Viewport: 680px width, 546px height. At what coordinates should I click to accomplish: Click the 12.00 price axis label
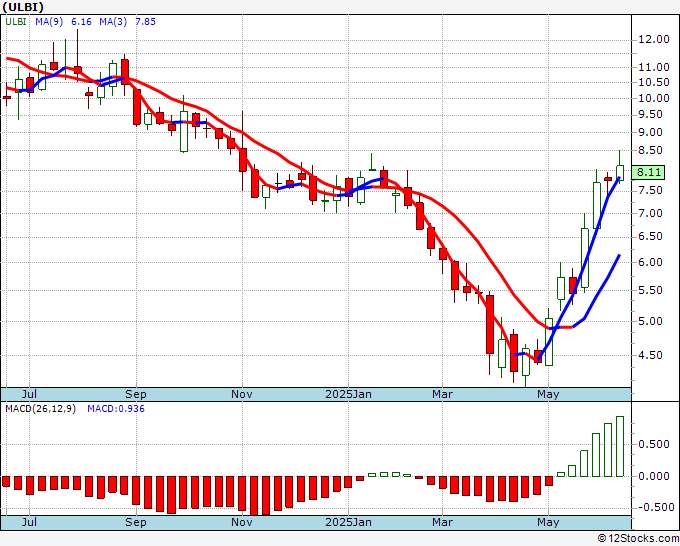tap(654, 39)
